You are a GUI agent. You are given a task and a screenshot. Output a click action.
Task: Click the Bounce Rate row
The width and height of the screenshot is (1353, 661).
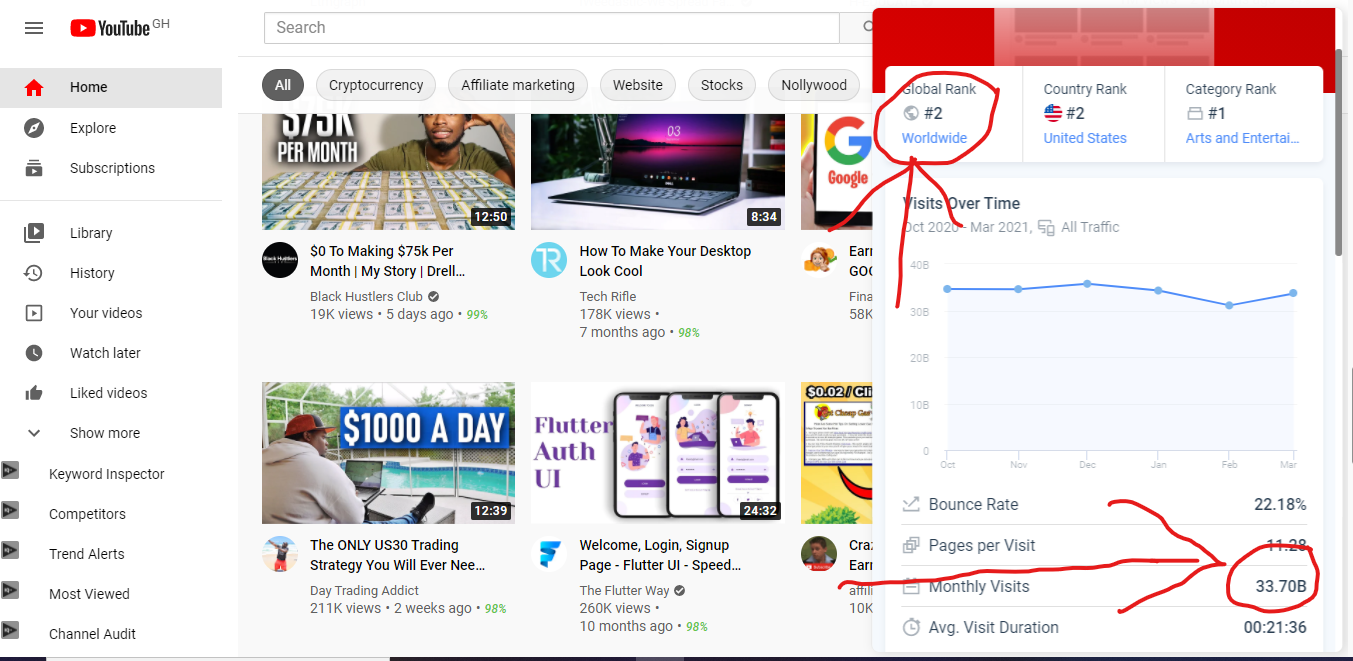tap(1104, 504)
